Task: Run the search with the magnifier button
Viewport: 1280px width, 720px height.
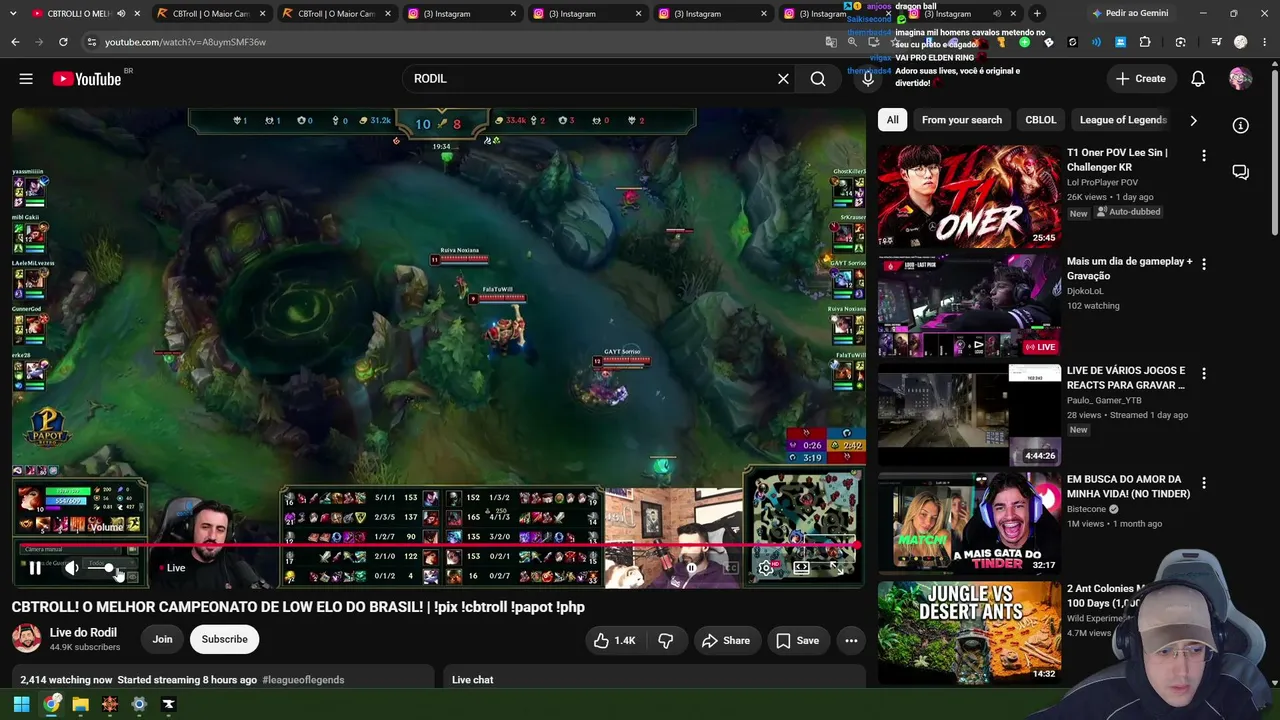Action: pyautogui.click(x=818, y=79)
